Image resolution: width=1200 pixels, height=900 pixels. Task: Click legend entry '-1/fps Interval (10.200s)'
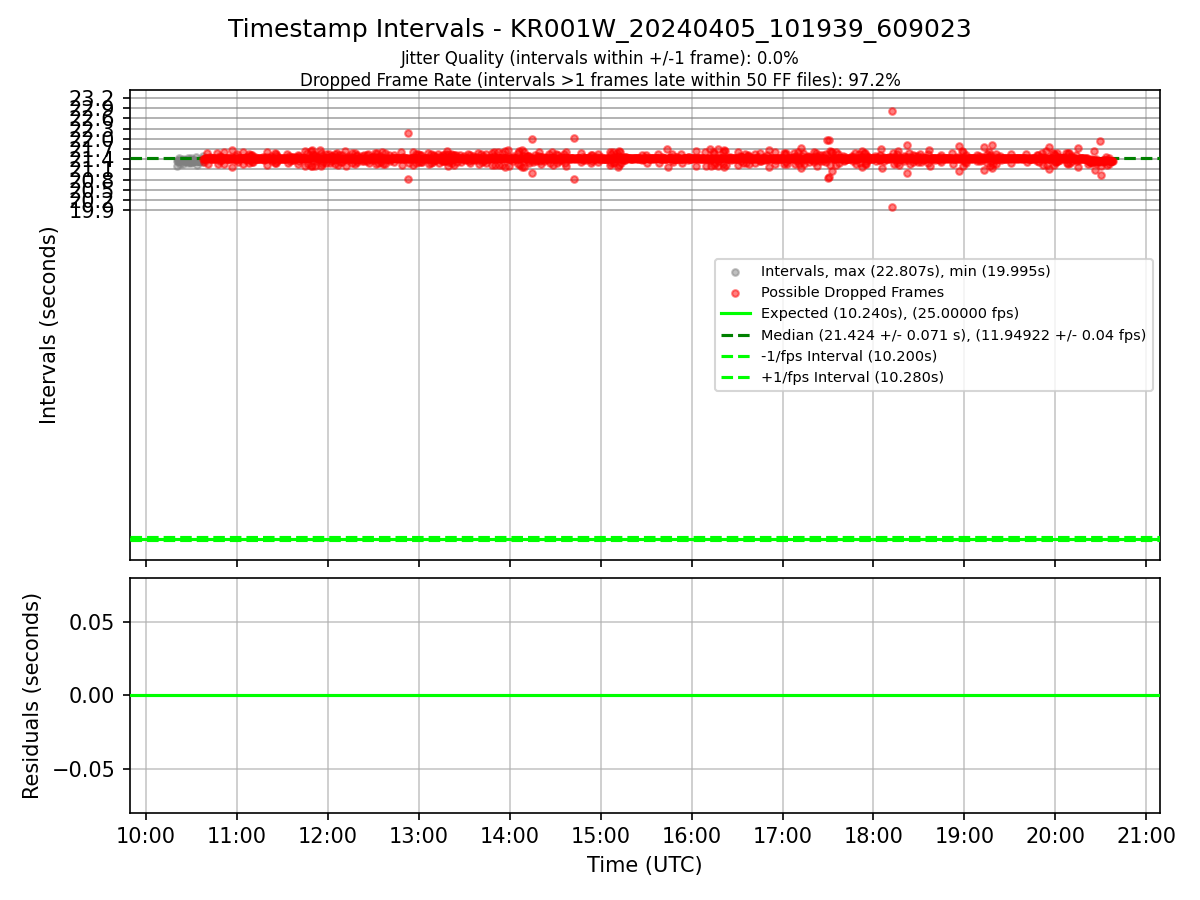coord(849,356)
